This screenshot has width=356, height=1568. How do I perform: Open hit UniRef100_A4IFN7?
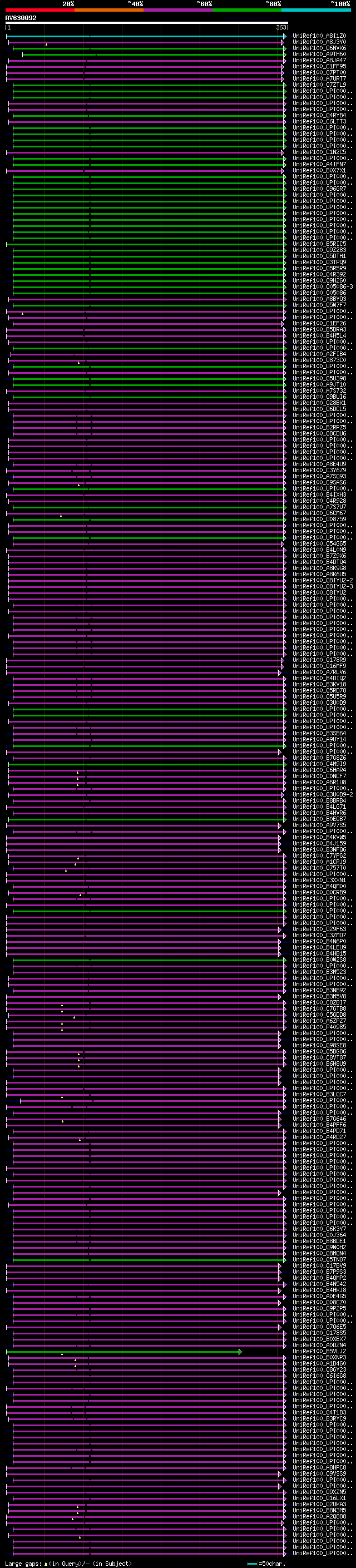pyautogui.click(x=319, y=164)
